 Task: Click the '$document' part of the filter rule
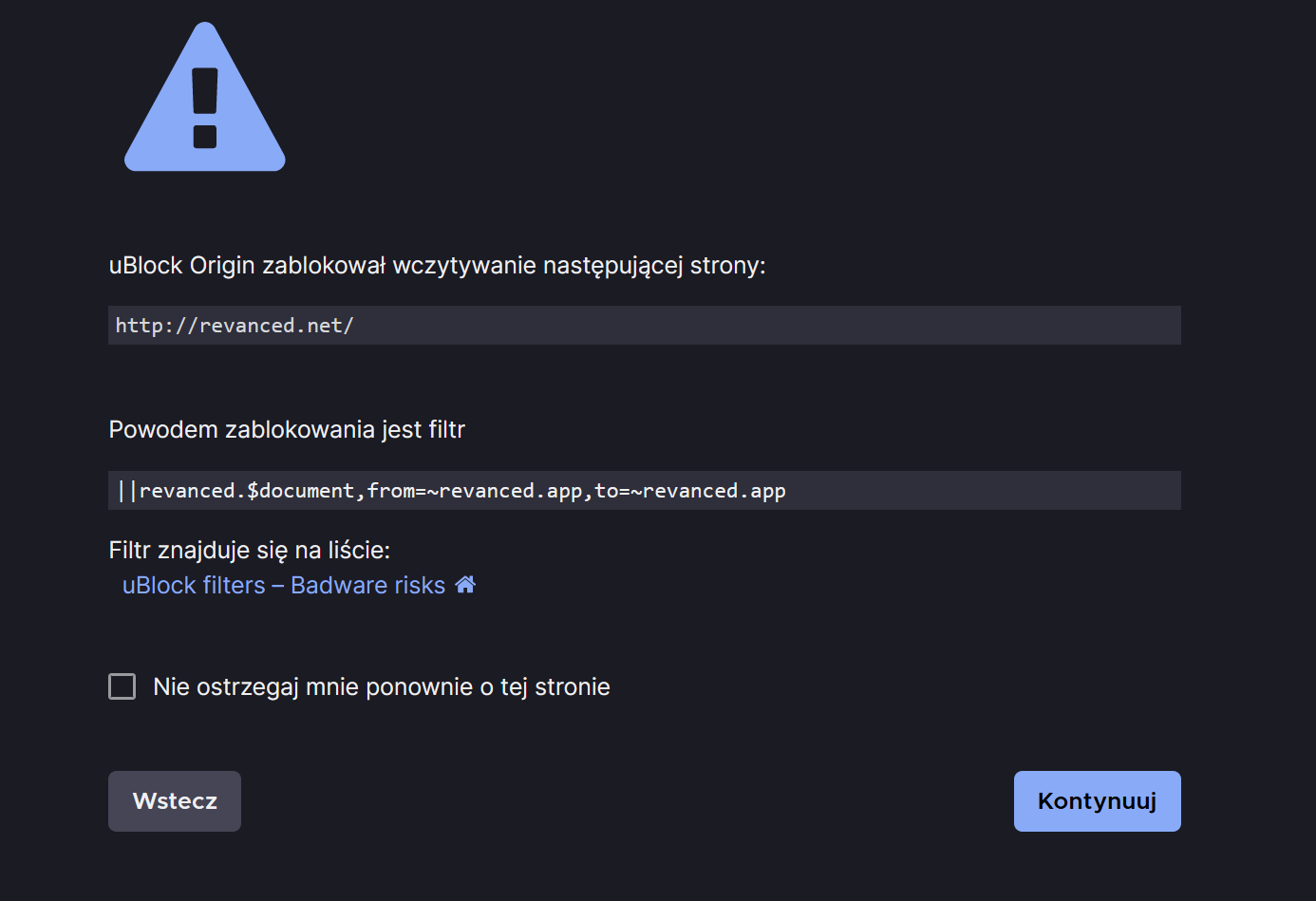[x=300, y=491]
